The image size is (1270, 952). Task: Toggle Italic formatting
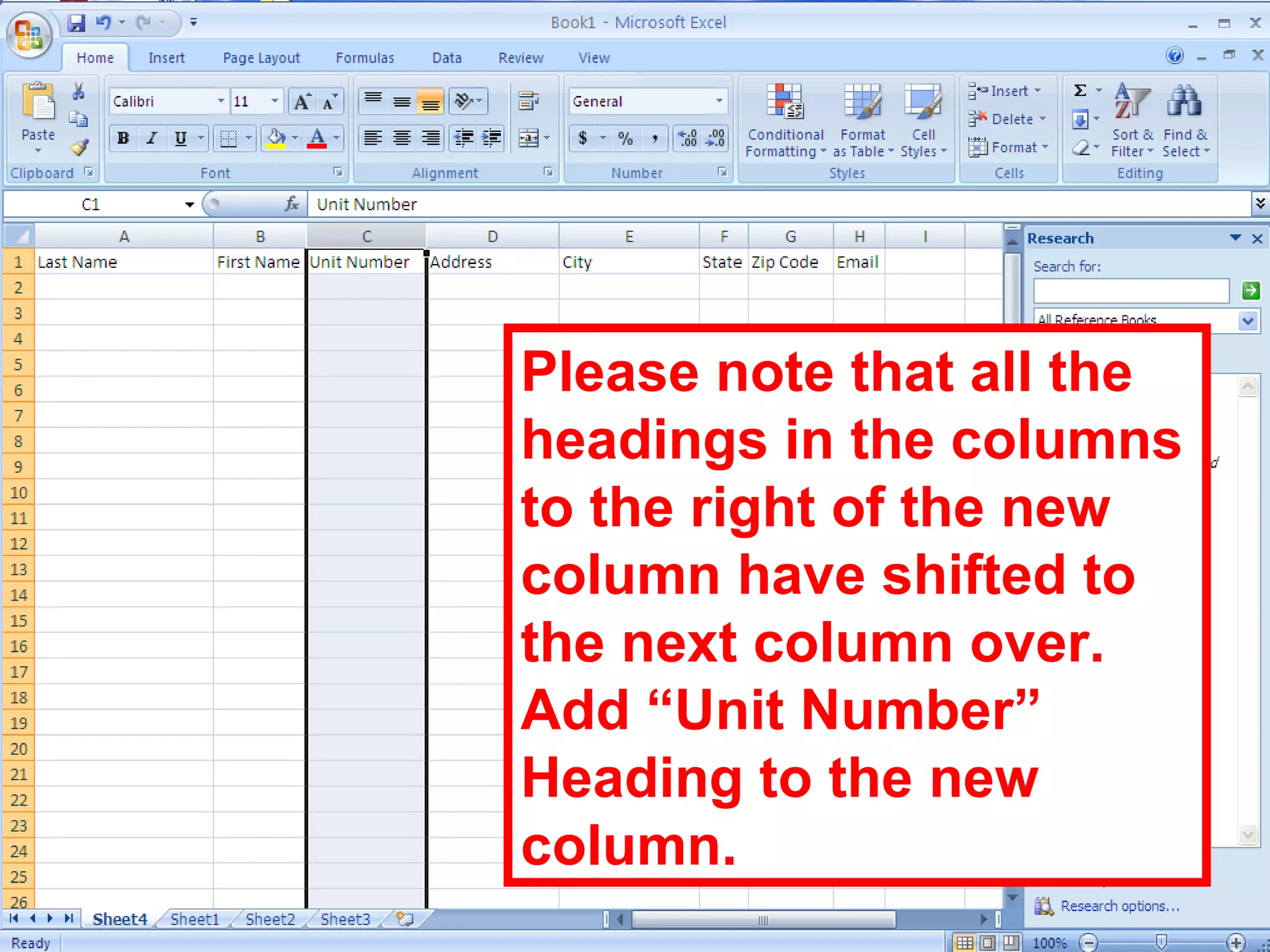tap(152, 138)
